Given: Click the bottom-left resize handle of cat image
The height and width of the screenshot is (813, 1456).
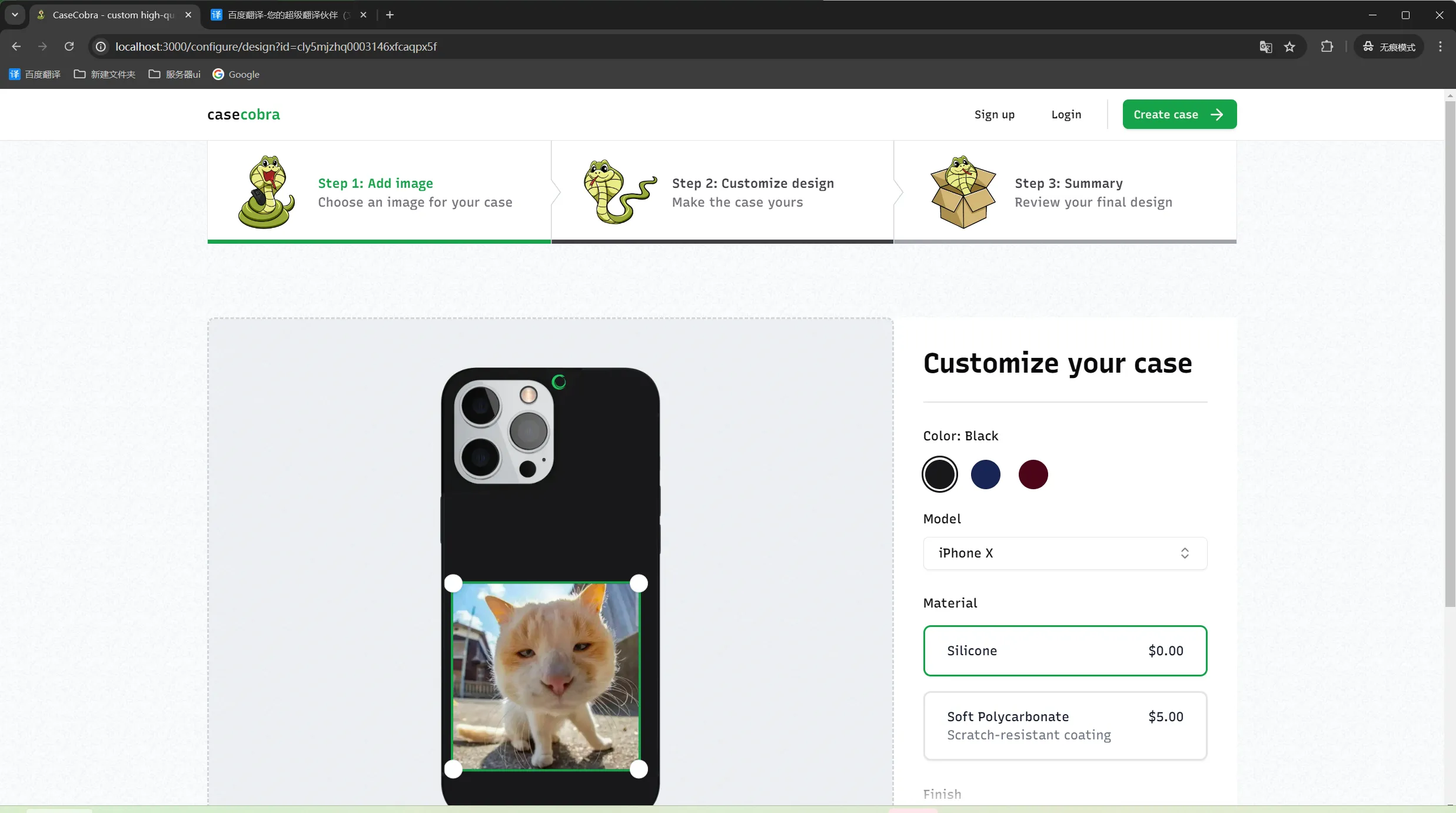Looking at the screenshot, I should [x=453, y=769].
